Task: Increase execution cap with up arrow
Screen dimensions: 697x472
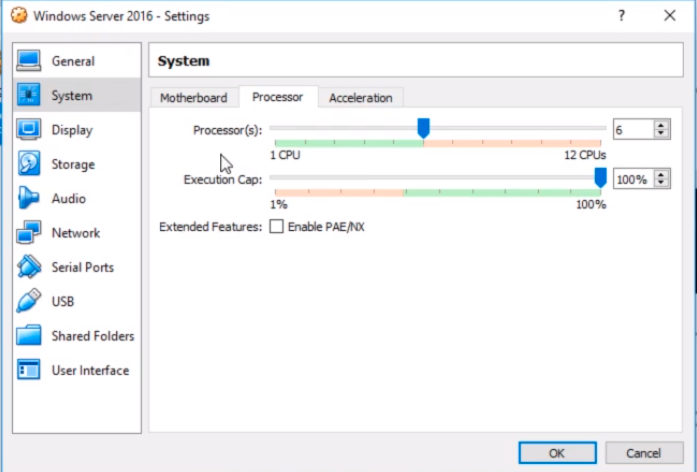Action: (661, 175)
